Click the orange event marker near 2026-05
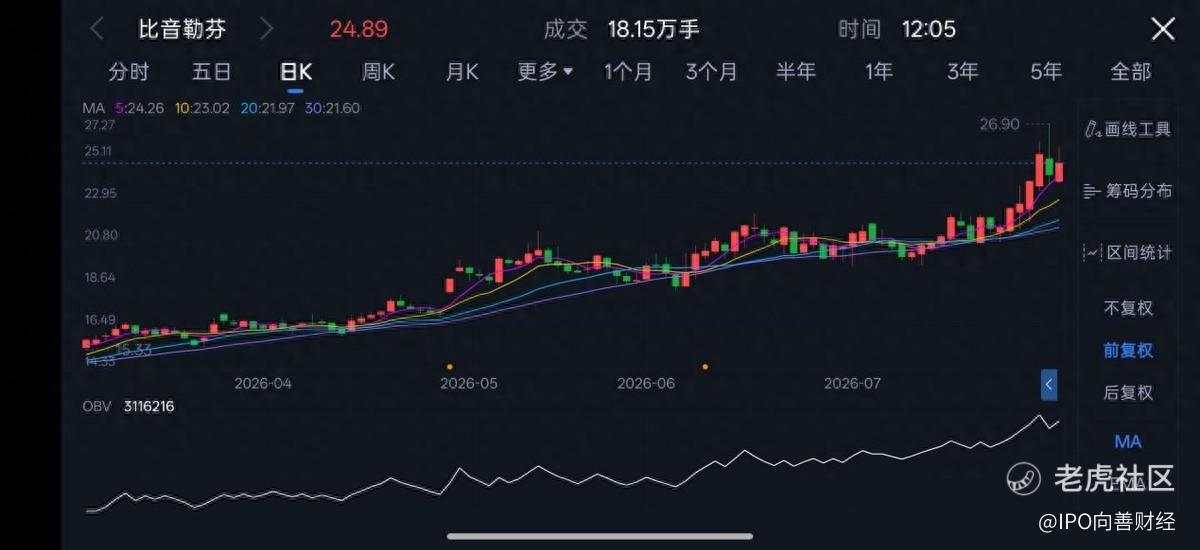This screenshot has width=1200, height=550. (449, 367)
